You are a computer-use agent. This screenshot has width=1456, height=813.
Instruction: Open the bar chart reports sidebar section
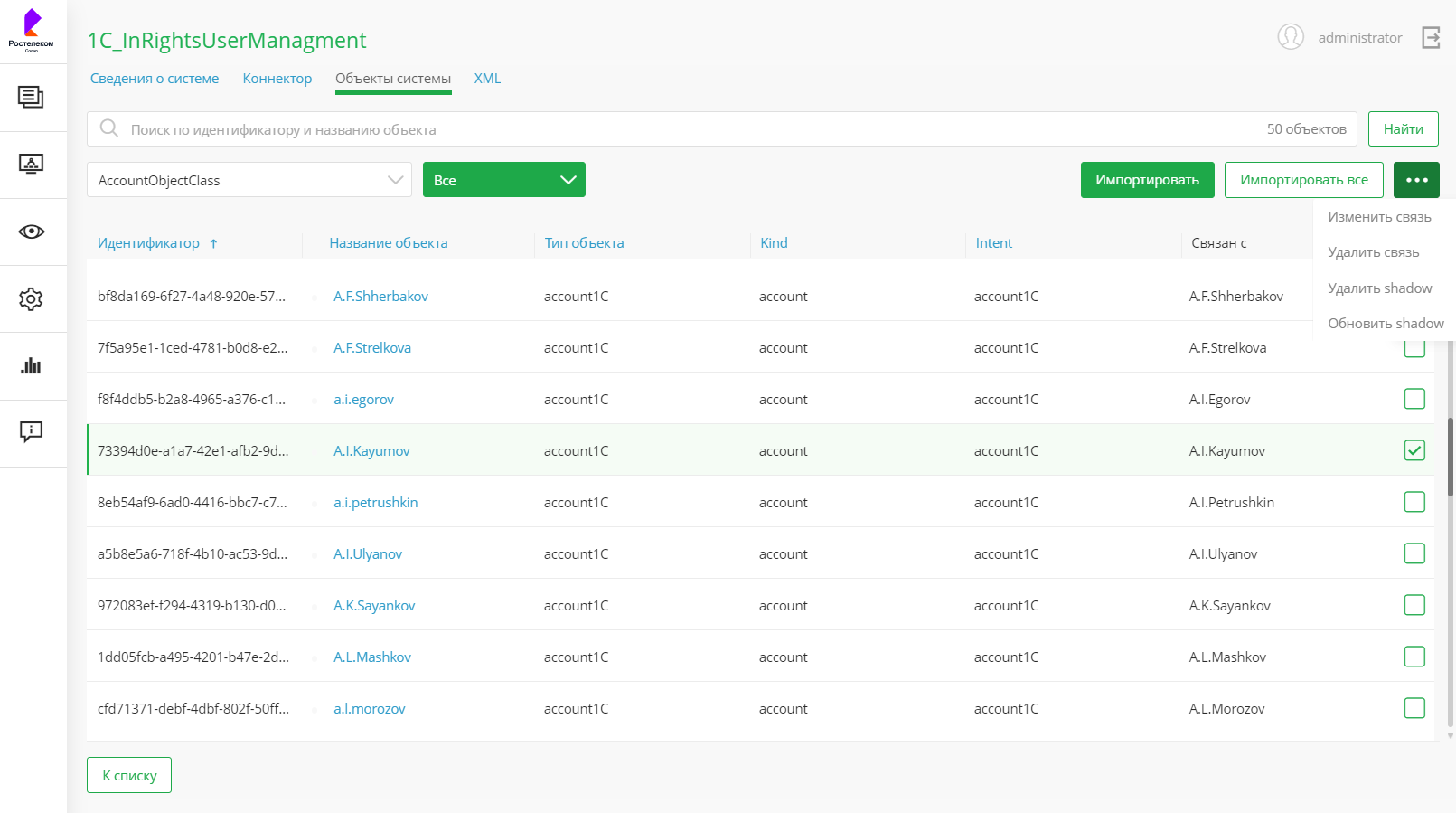(32, 365)
